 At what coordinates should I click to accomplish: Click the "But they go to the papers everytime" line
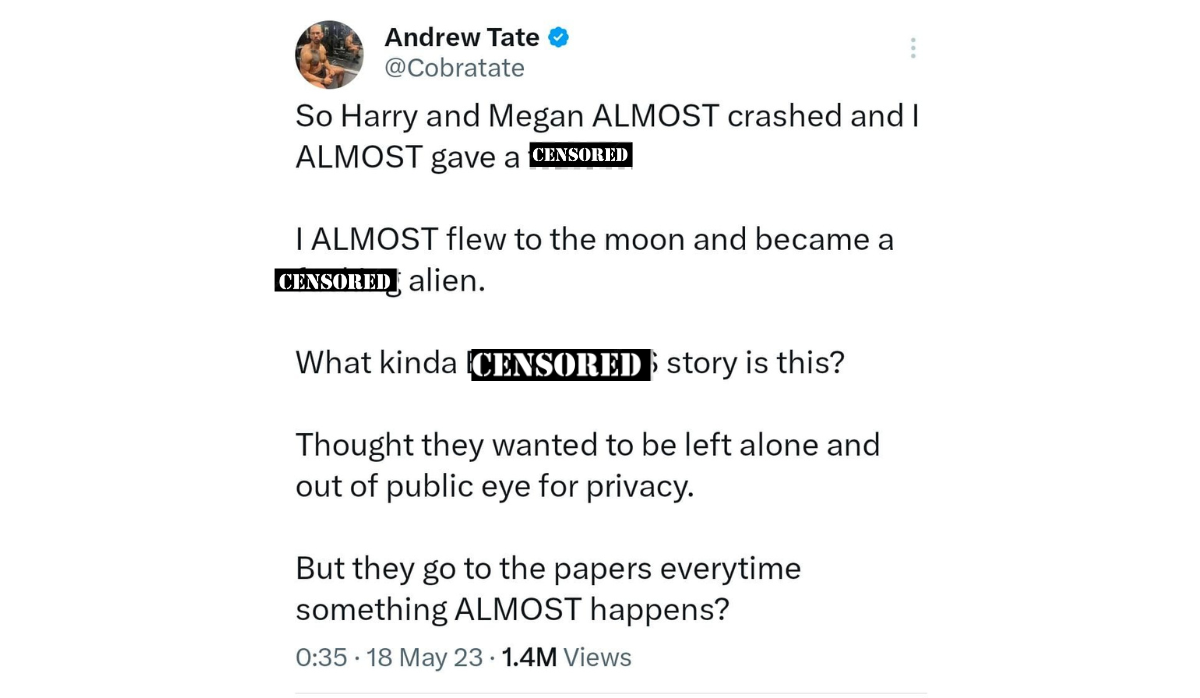pos(548,568)
